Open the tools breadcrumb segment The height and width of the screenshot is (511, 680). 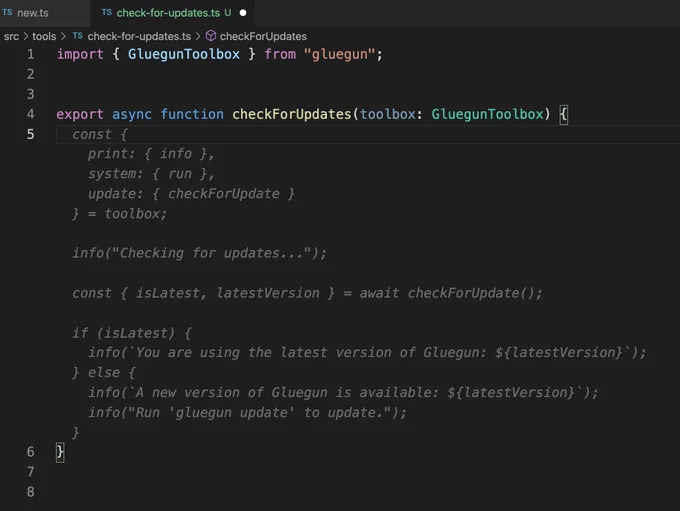coord(44,36)
